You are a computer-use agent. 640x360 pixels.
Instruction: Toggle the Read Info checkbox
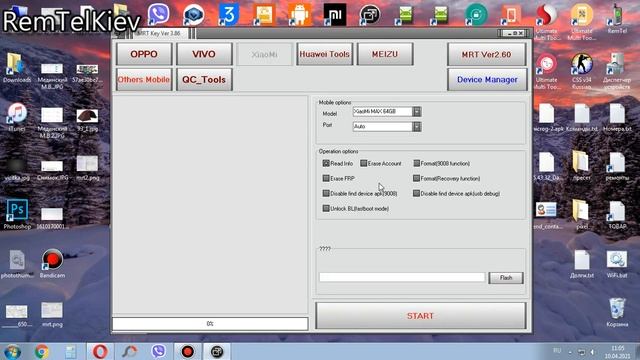tap(326, 163)
